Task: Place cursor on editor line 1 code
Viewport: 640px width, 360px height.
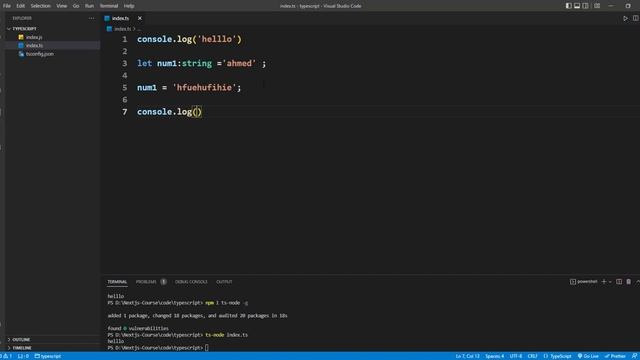Action: point(189,39)
